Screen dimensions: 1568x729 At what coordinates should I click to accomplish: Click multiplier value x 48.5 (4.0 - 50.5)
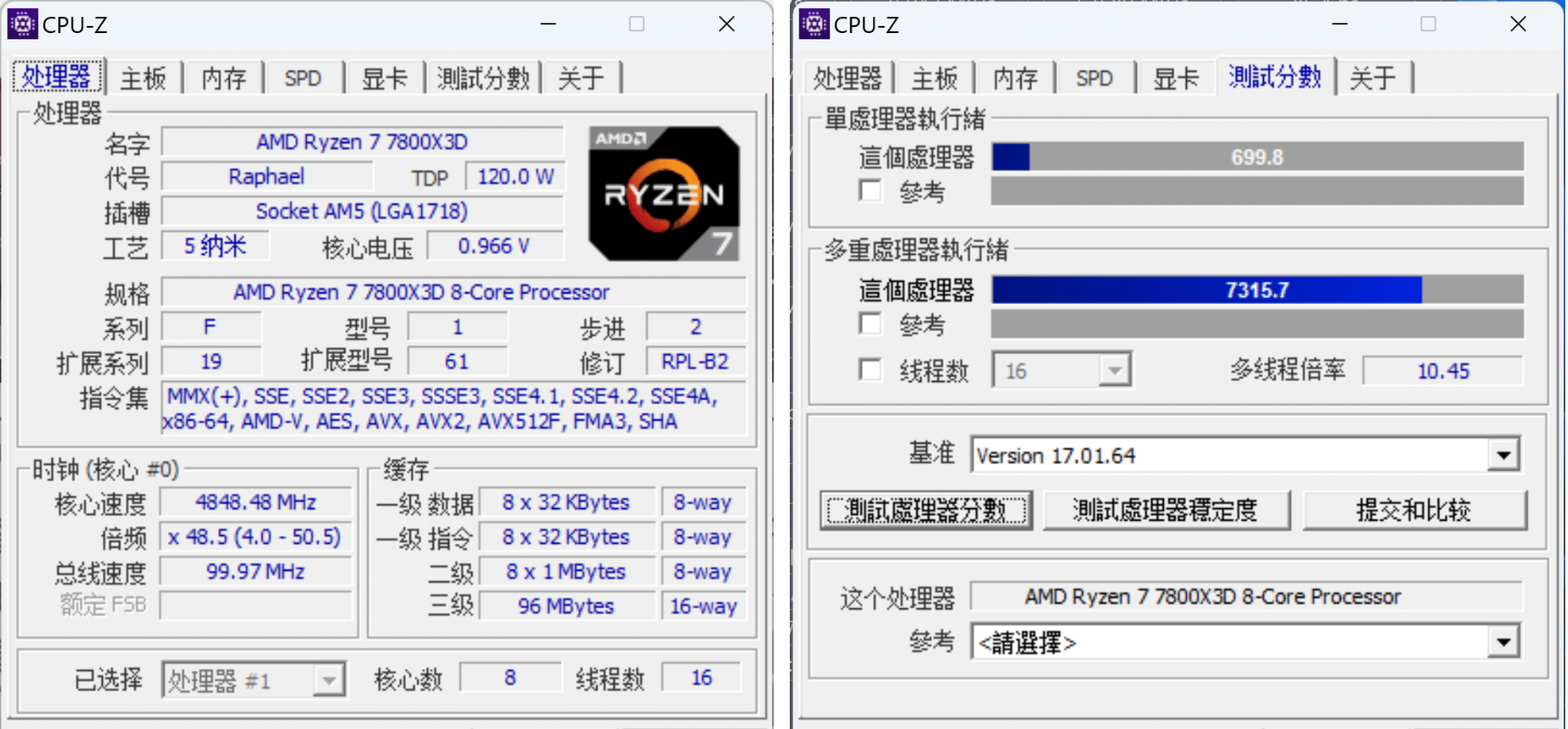(x=256, y=538)
